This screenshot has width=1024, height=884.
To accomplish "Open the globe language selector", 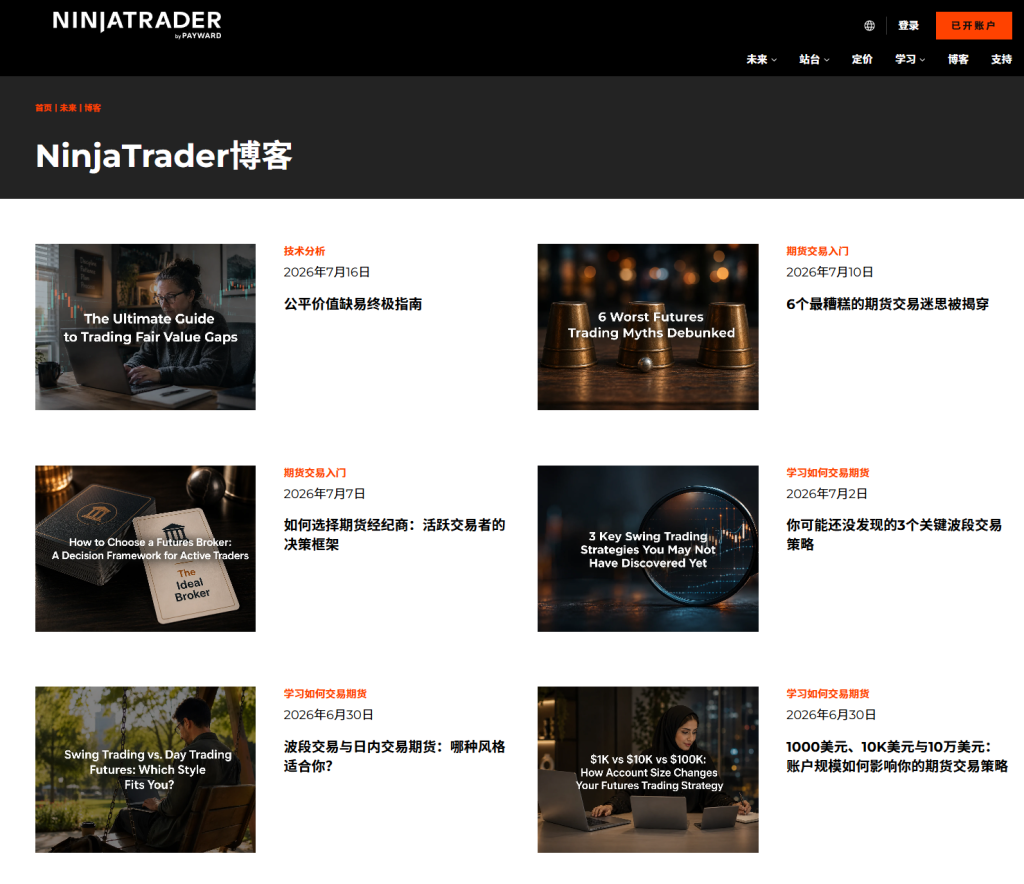I will point(869,25).
